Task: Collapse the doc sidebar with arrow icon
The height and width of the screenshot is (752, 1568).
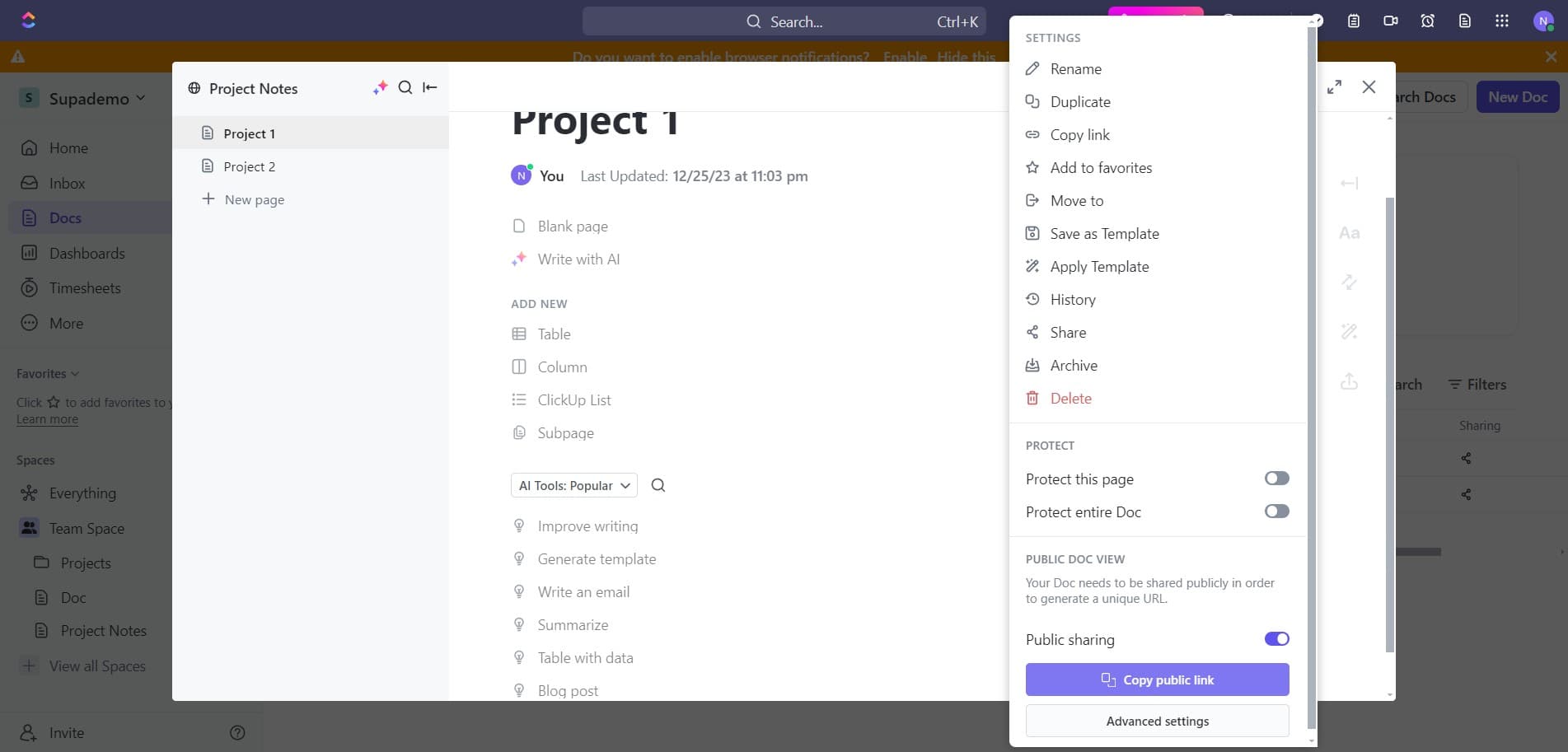Action: (430, 88)
